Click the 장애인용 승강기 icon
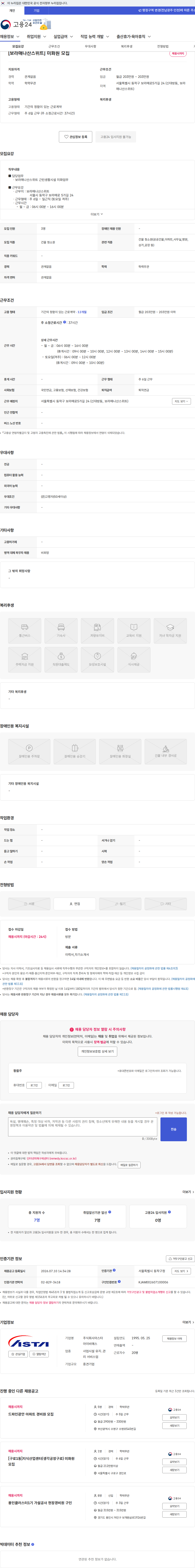 pyautogui.click(x=75, y=752)
